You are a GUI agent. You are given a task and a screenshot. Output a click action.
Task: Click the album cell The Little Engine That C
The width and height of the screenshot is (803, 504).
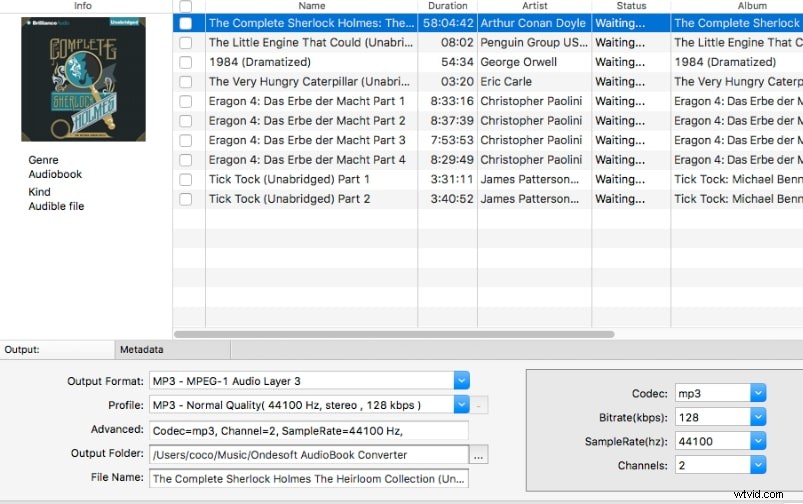tap(738, 43)
